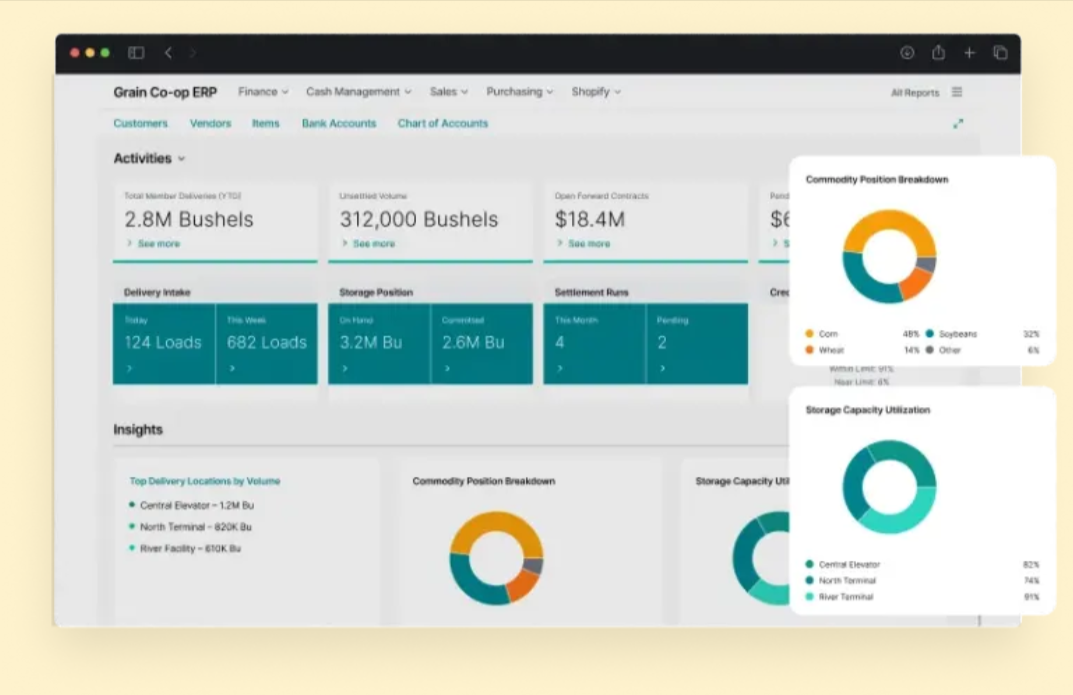The height and width of the screenshot is (695, 1073).
Task: Open the hamburger menu beside All Reports
Action: (957, 92)
